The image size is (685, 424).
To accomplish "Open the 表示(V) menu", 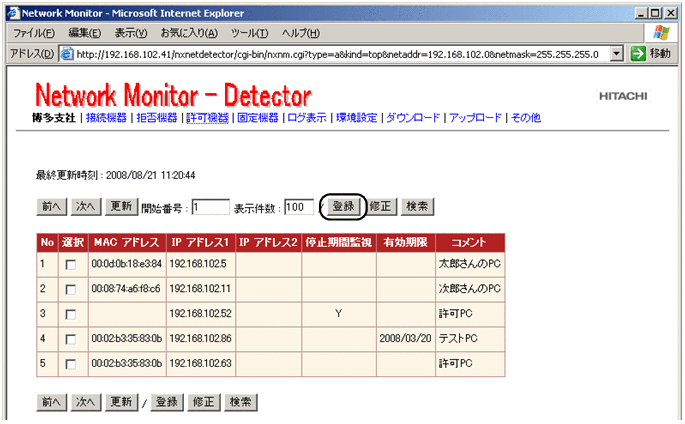I will coord(131,33).
